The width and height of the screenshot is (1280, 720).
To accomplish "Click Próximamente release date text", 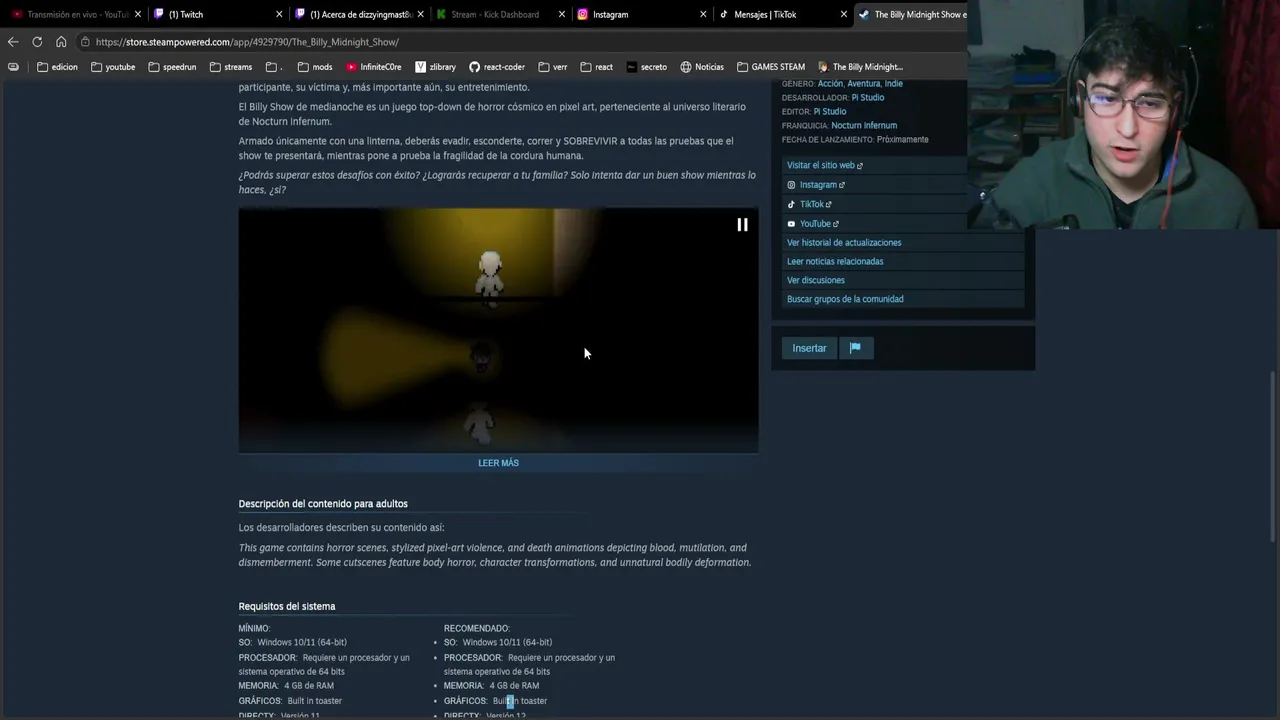I will (903, 140).
